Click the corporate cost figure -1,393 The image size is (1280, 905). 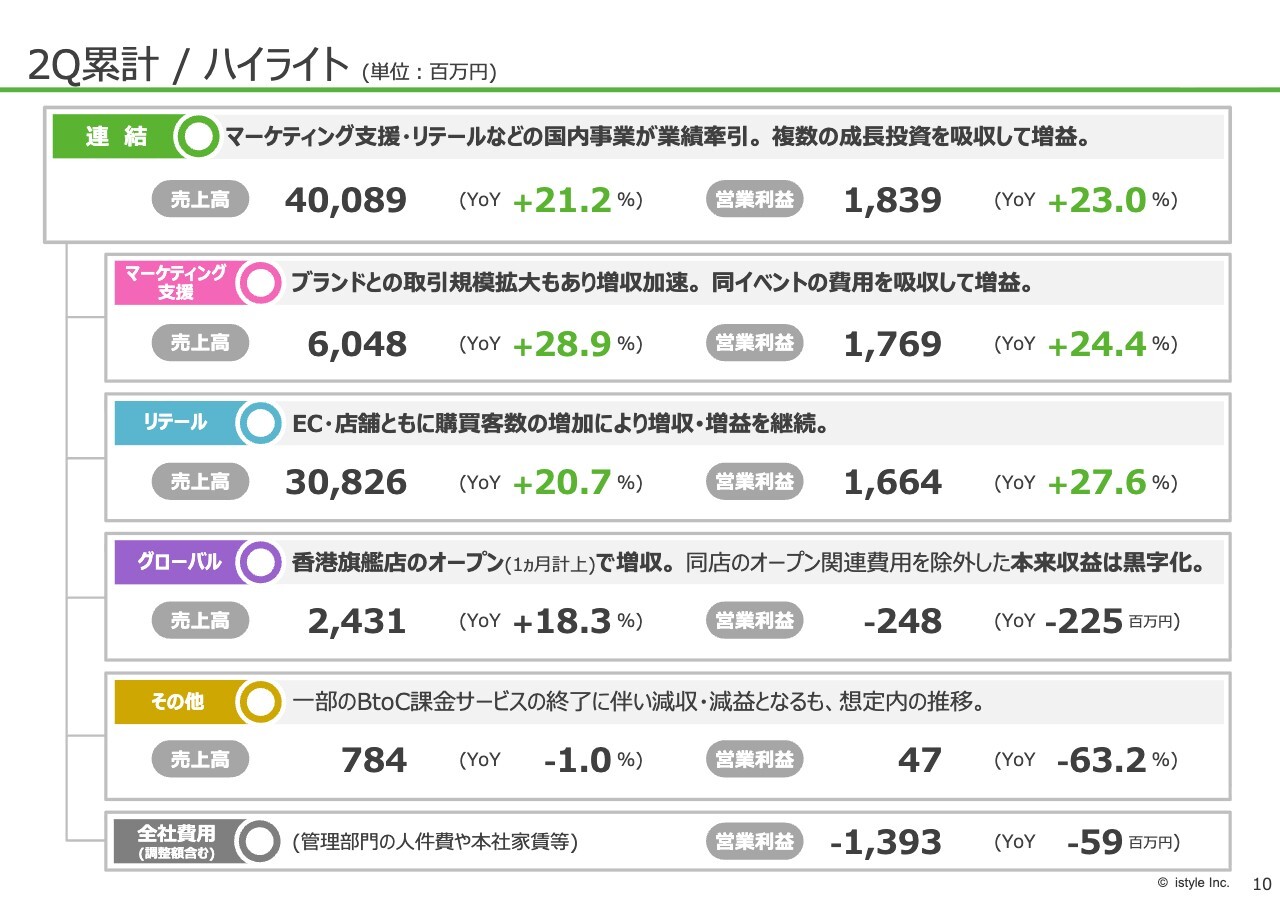886,843
